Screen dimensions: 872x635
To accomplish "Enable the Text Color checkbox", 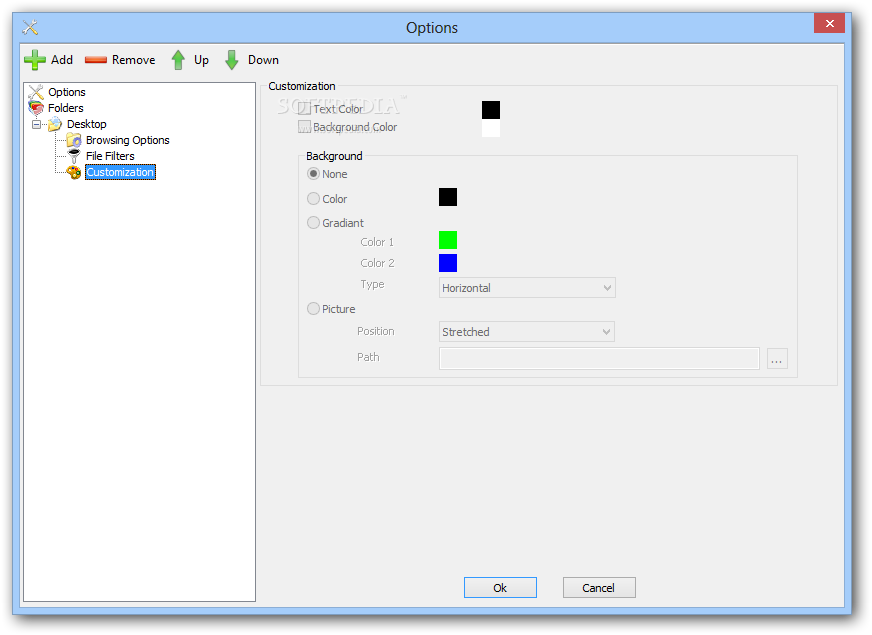I will (x=304, y=108).
